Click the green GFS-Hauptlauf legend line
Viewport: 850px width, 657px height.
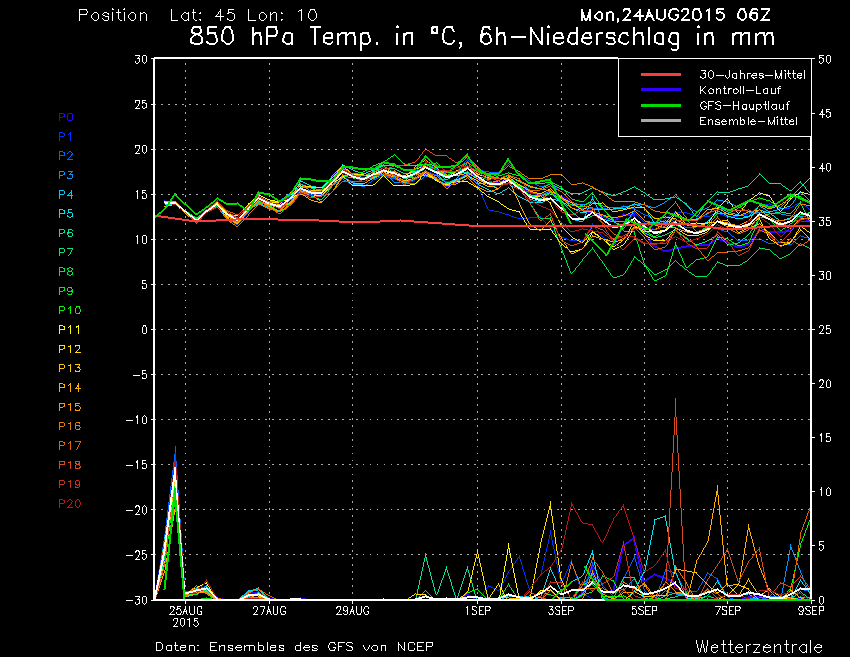[x=661, y=105]
